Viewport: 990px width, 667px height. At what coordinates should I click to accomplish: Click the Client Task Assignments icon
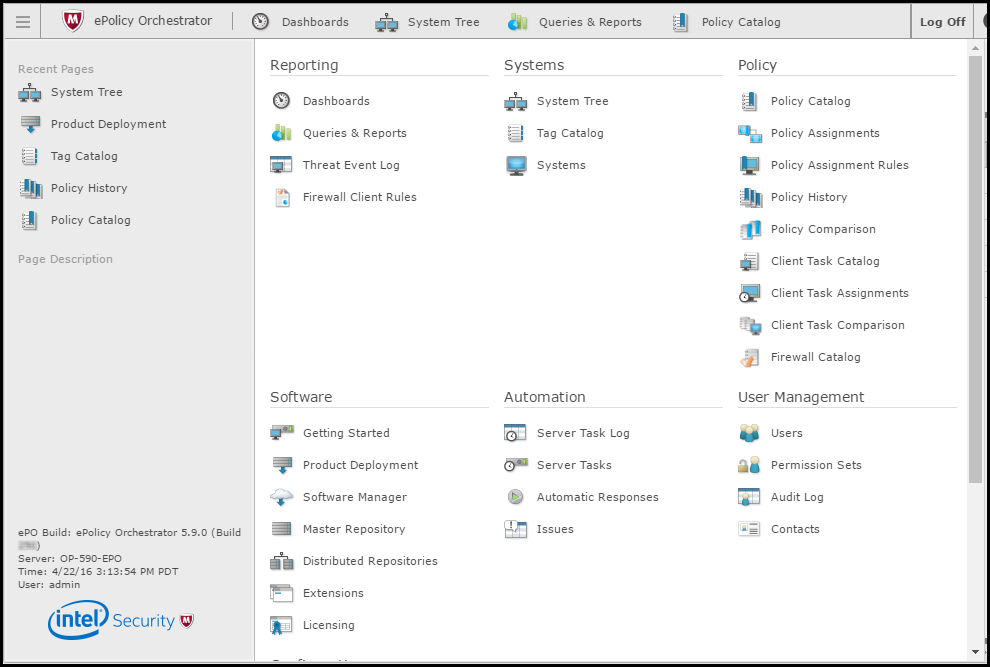[749, 293]
